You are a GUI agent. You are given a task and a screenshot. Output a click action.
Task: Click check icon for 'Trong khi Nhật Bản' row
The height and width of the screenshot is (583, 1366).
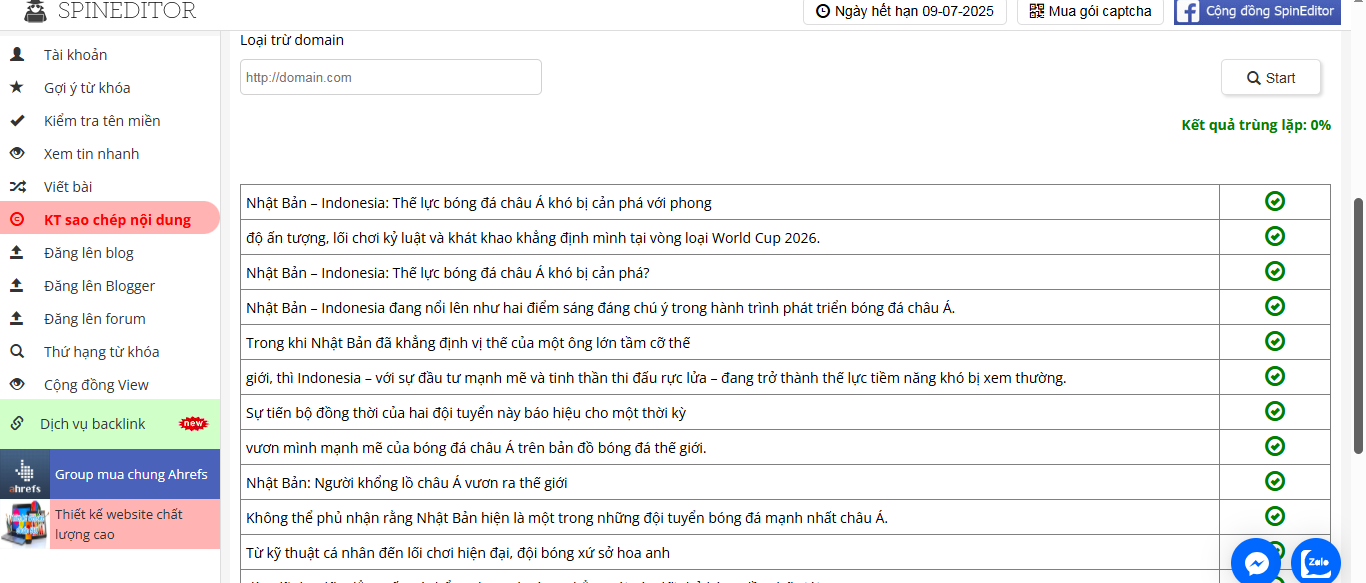tap(1275, 341)
